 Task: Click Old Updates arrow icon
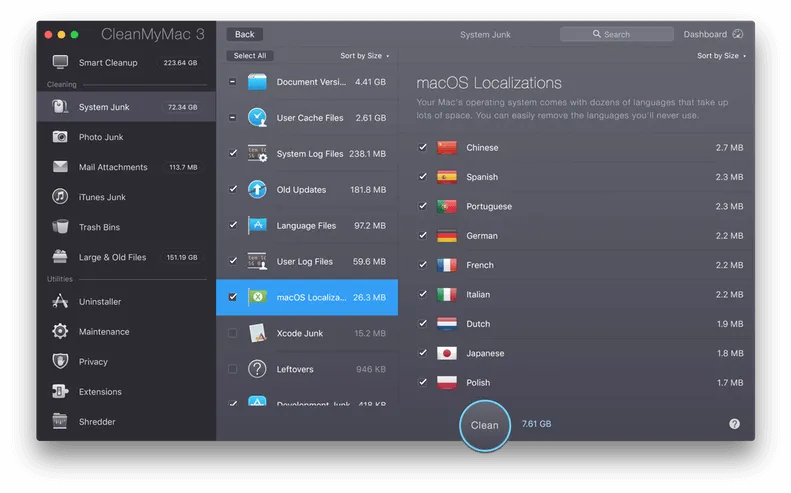[257, 189]
